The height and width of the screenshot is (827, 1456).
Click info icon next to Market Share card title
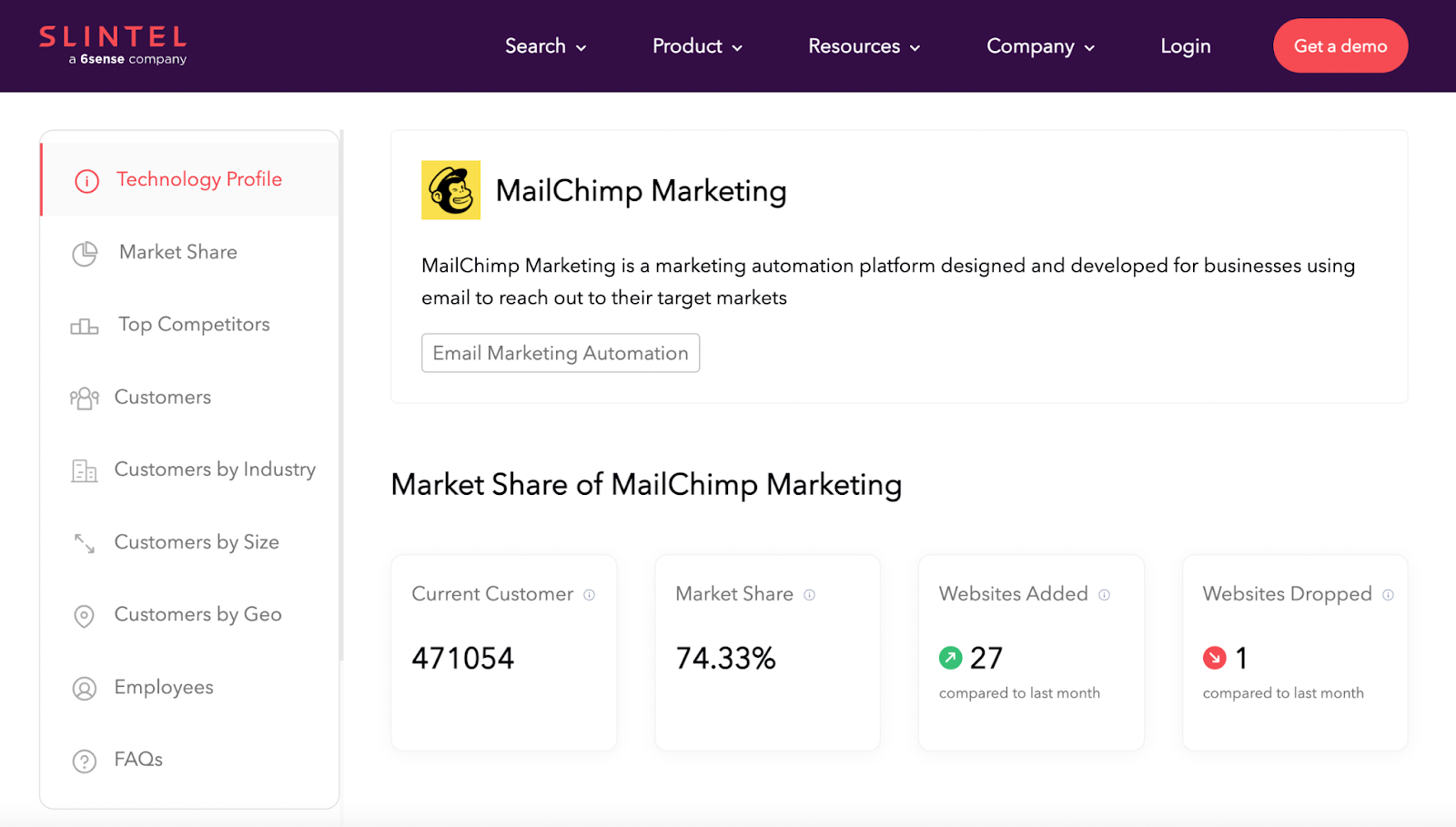tap(809, 595)
